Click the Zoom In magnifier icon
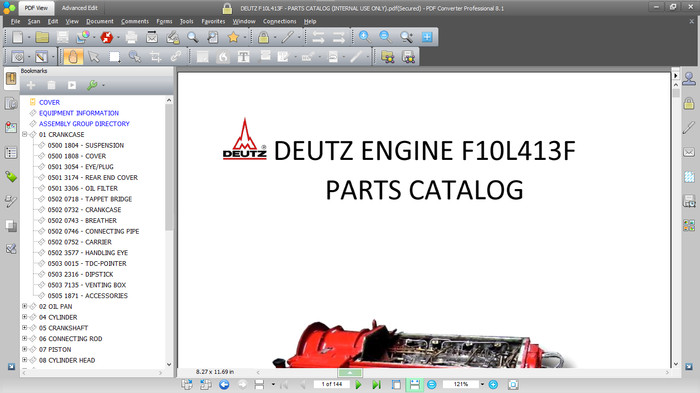This screenshot has width=700, height=393. point(364,37)
